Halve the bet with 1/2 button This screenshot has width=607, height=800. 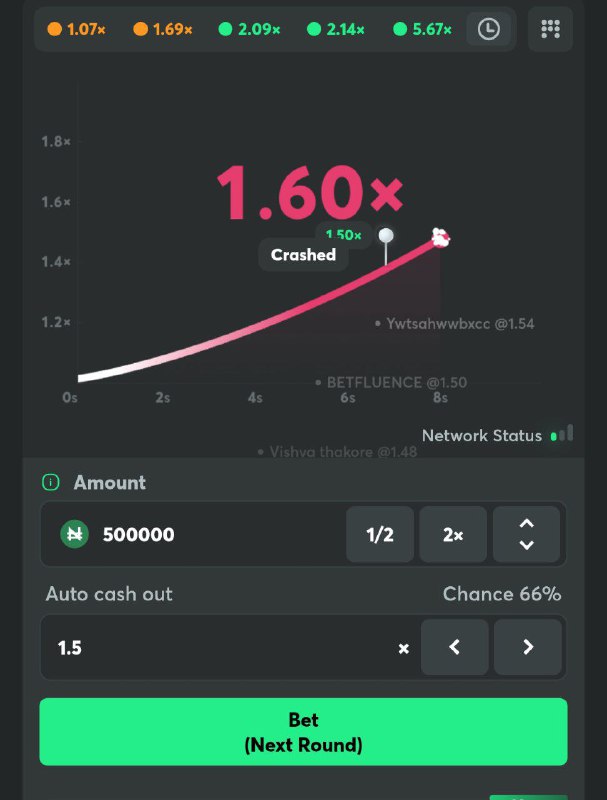[x=380, y=534]
